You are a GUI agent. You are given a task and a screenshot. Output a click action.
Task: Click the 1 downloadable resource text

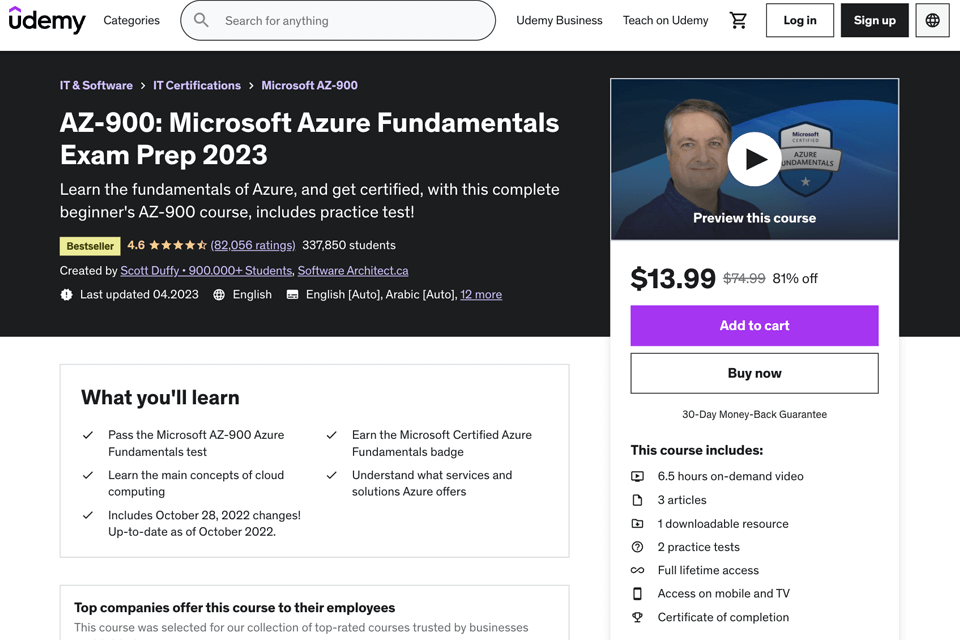tap(723, 524)
